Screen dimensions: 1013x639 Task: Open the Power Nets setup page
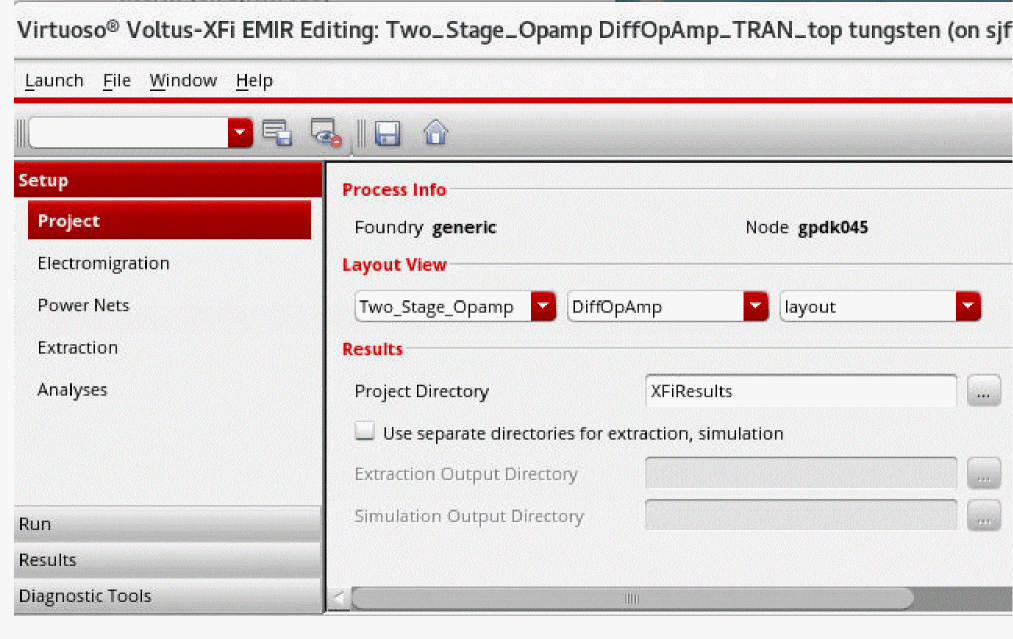coord(83,305)
